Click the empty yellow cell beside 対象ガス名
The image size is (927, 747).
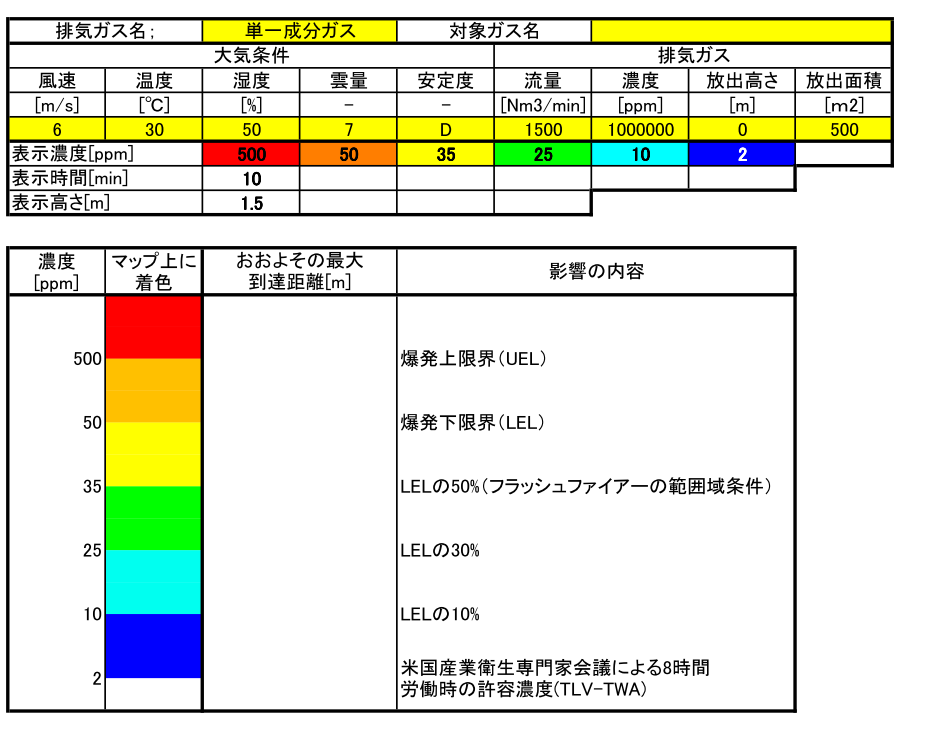click(x=741, y=31)
